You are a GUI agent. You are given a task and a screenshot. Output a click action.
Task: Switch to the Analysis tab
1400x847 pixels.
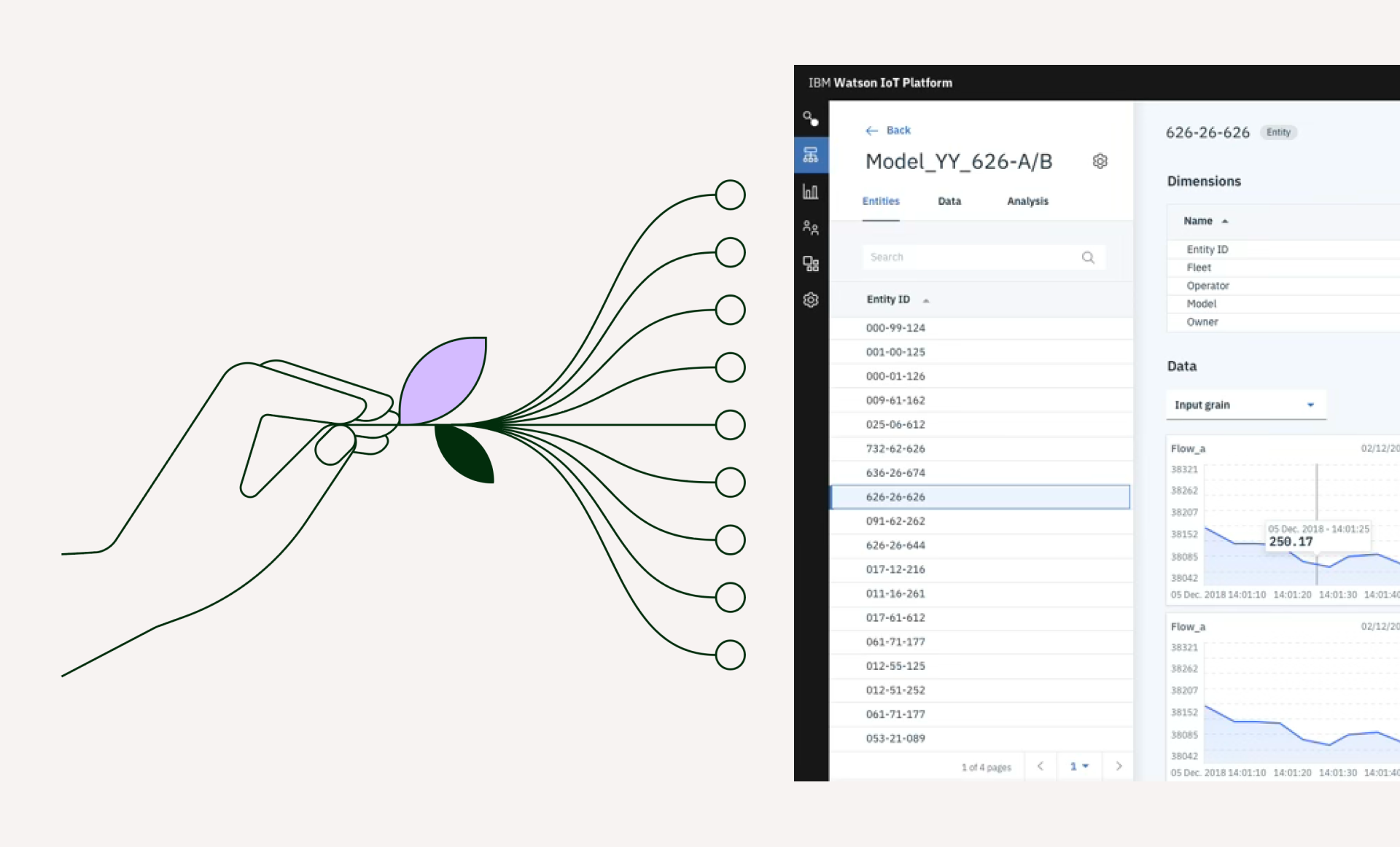pyautogui.click(x=1027, y=201)
